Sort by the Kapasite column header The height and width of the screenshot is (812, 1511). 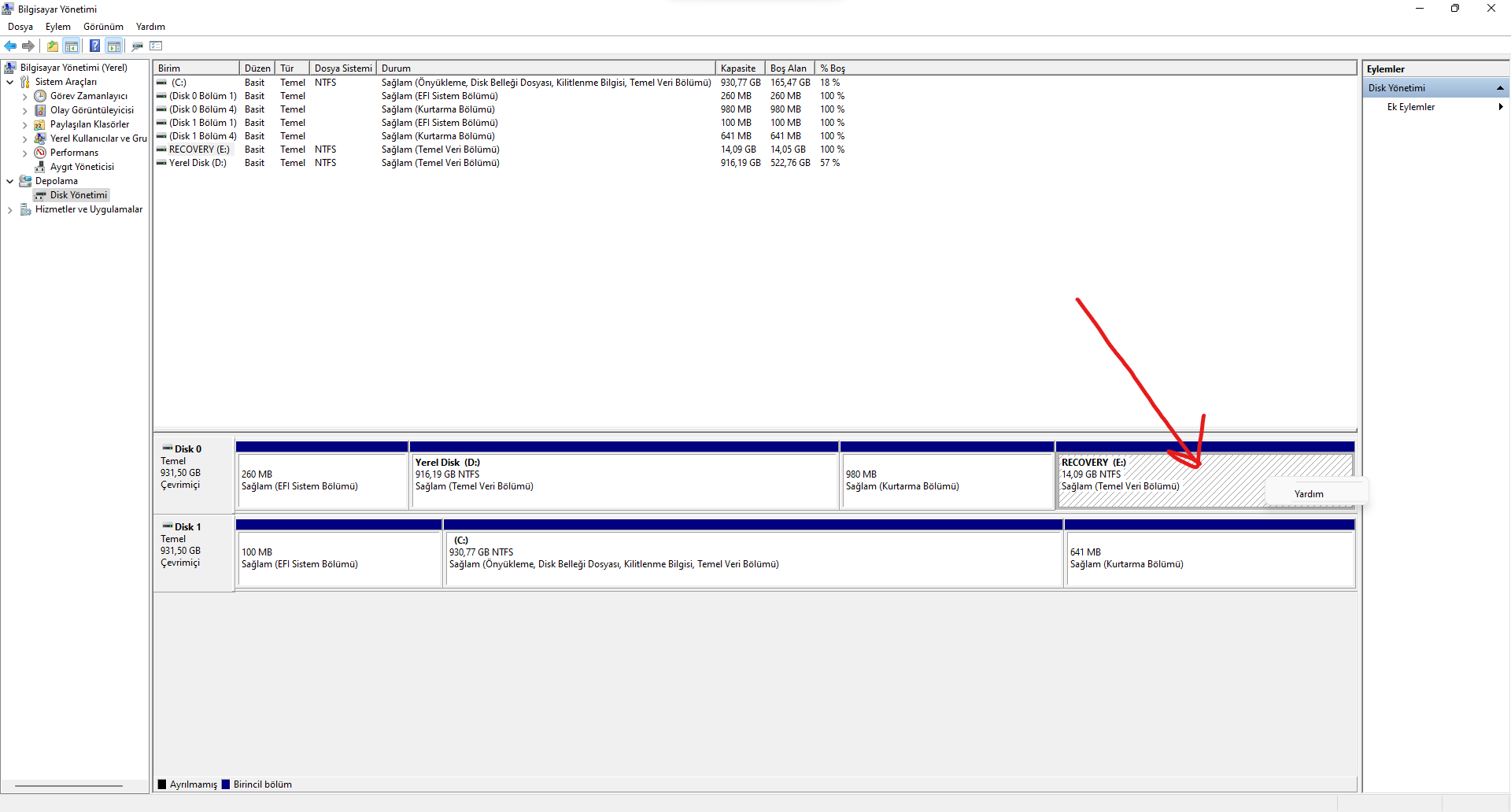pos(741,68)
